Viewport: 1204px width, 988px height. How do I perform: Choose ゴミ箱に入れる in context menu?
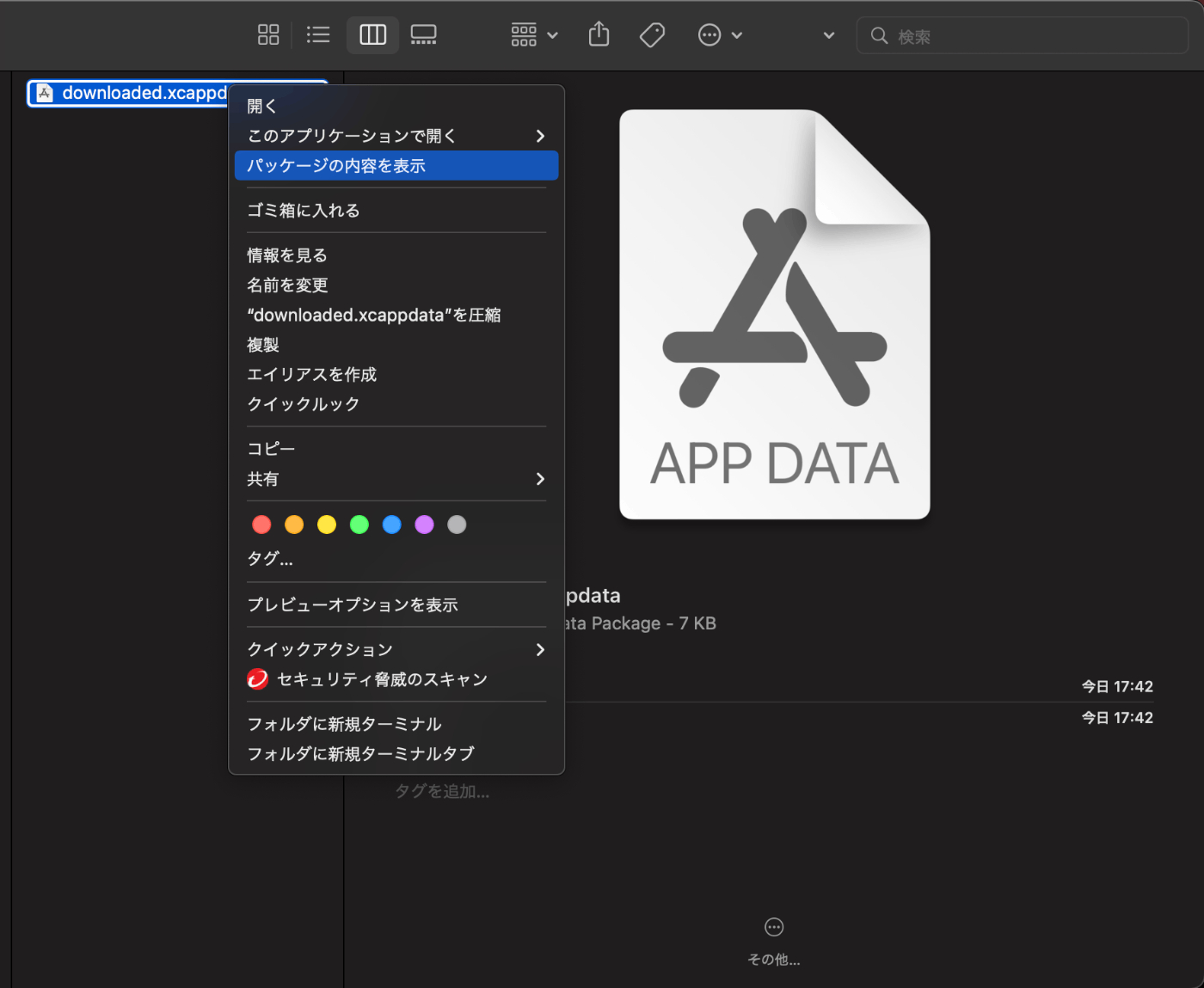(x=304, y=211)
